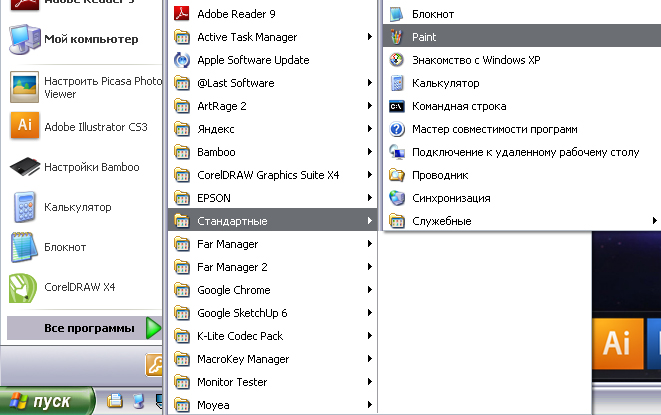The width and height of the screenshot is (661, 415).
Task: Click the Apple Software Update icon
Action: click(x=181, y=60)
